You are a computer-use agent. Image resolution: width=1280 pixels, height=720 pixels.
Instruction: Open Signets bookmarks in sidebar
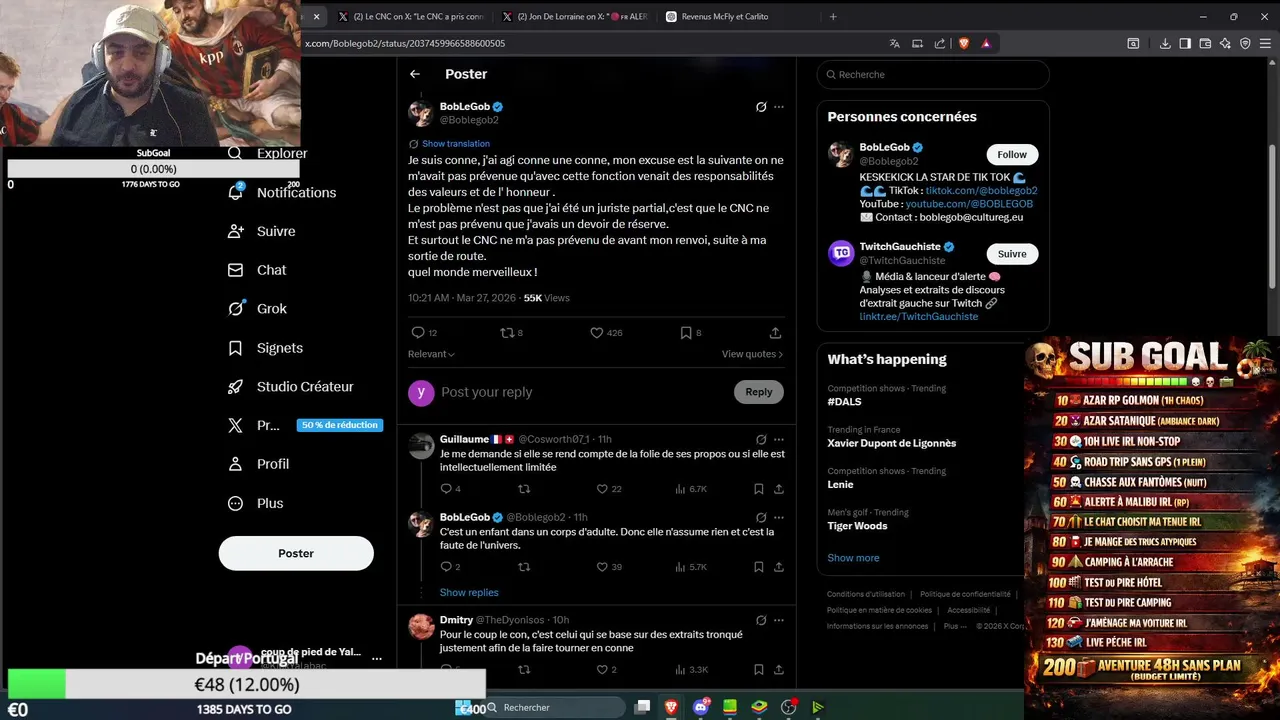266,348
